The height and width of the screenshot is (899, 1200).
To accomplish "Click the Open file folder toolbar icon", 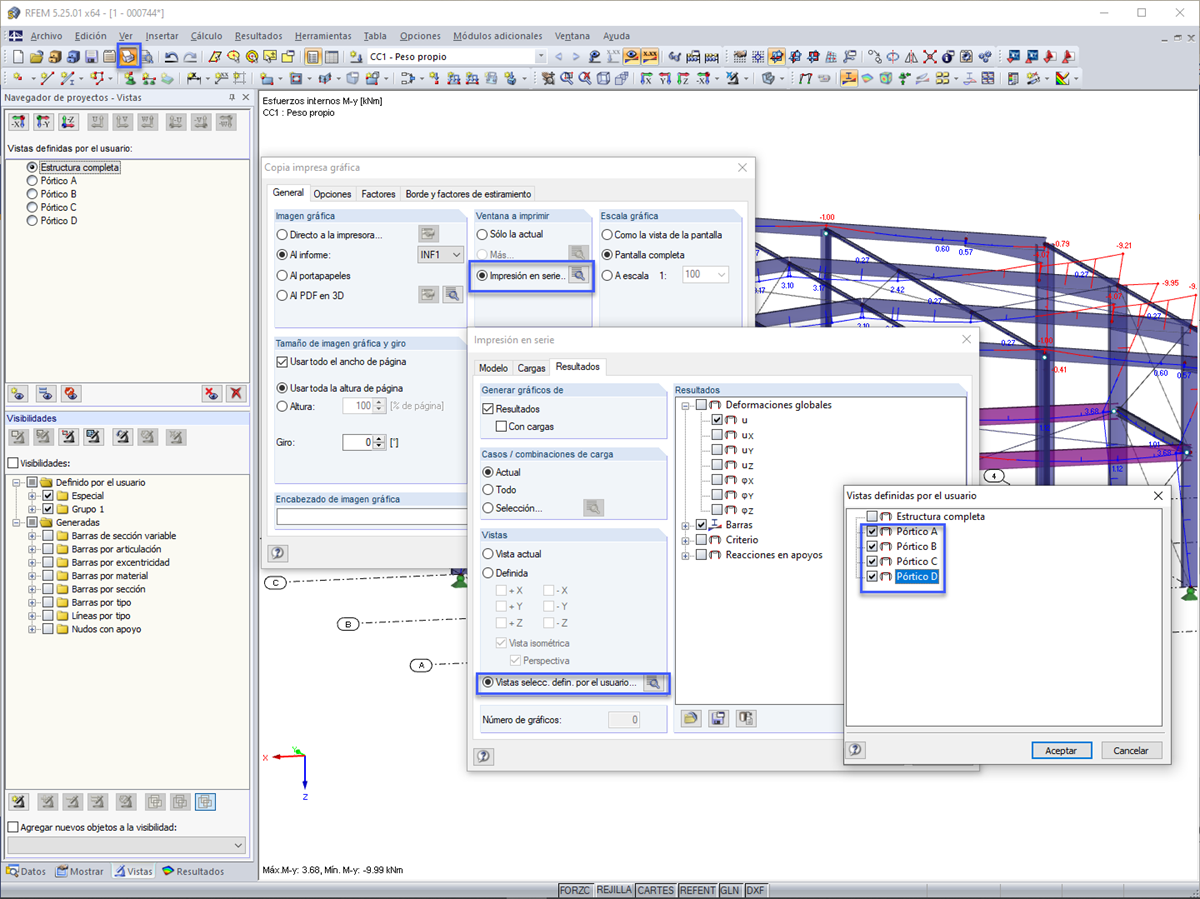I will (37, 57).
